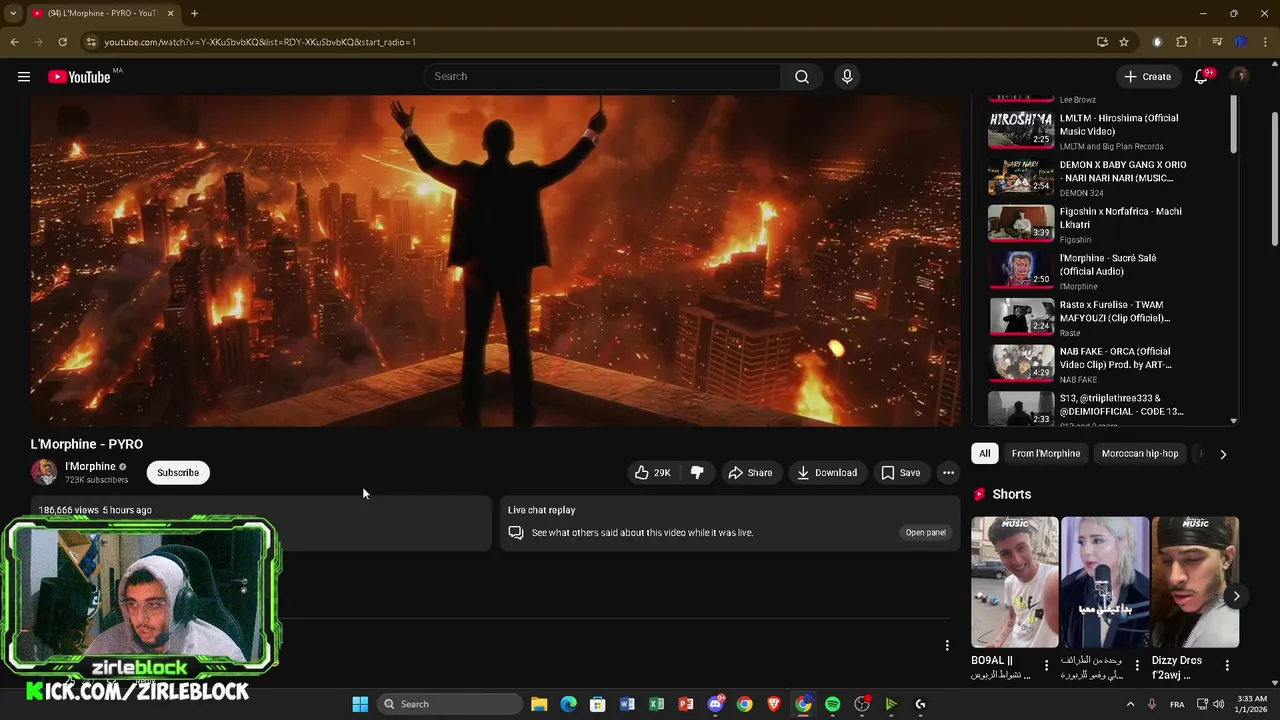Open the live chat replay panel
The width and height of the screenshot is (1280, 720).
coord(925,533)
